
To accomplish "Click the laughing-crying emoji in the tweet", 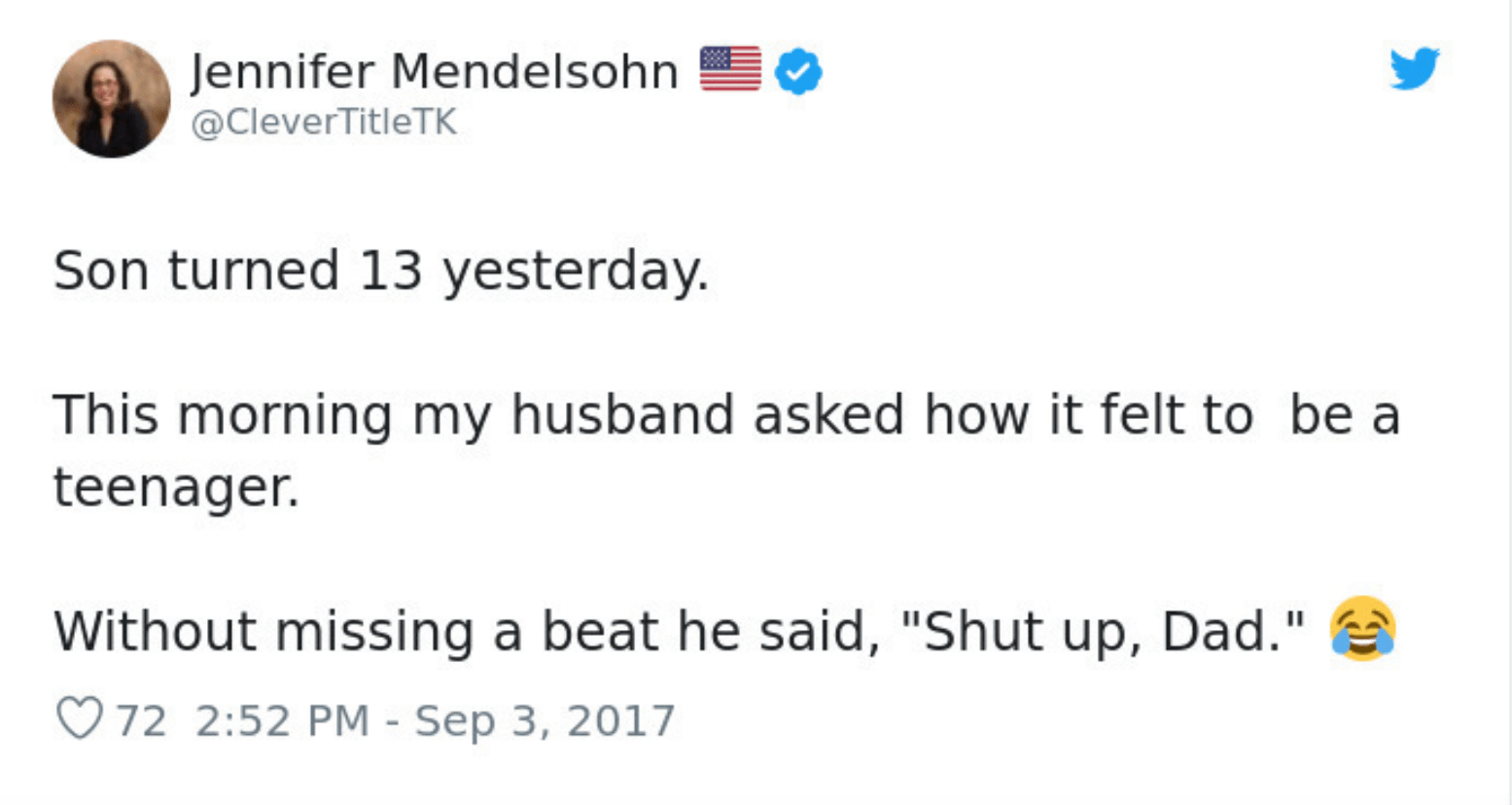I will pos(1363,629).
